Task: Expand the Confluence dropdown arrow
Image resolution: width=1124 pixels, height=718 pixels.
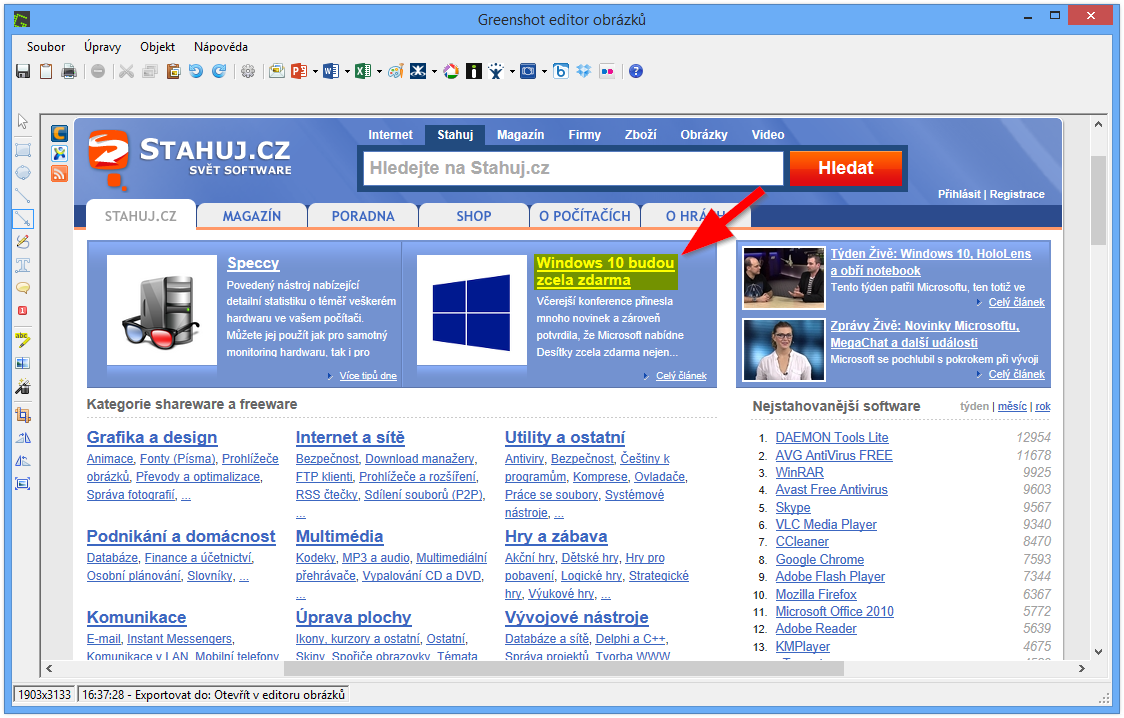Action: click(x=434, y=71)
